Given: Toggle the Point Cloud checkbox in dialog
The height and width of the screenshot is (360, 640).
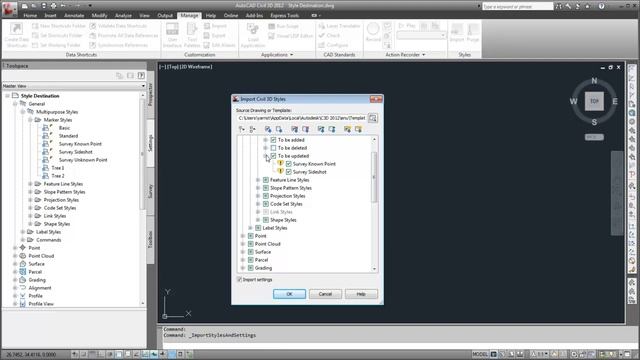Looking at the screenshot, I should click(251, 244).
